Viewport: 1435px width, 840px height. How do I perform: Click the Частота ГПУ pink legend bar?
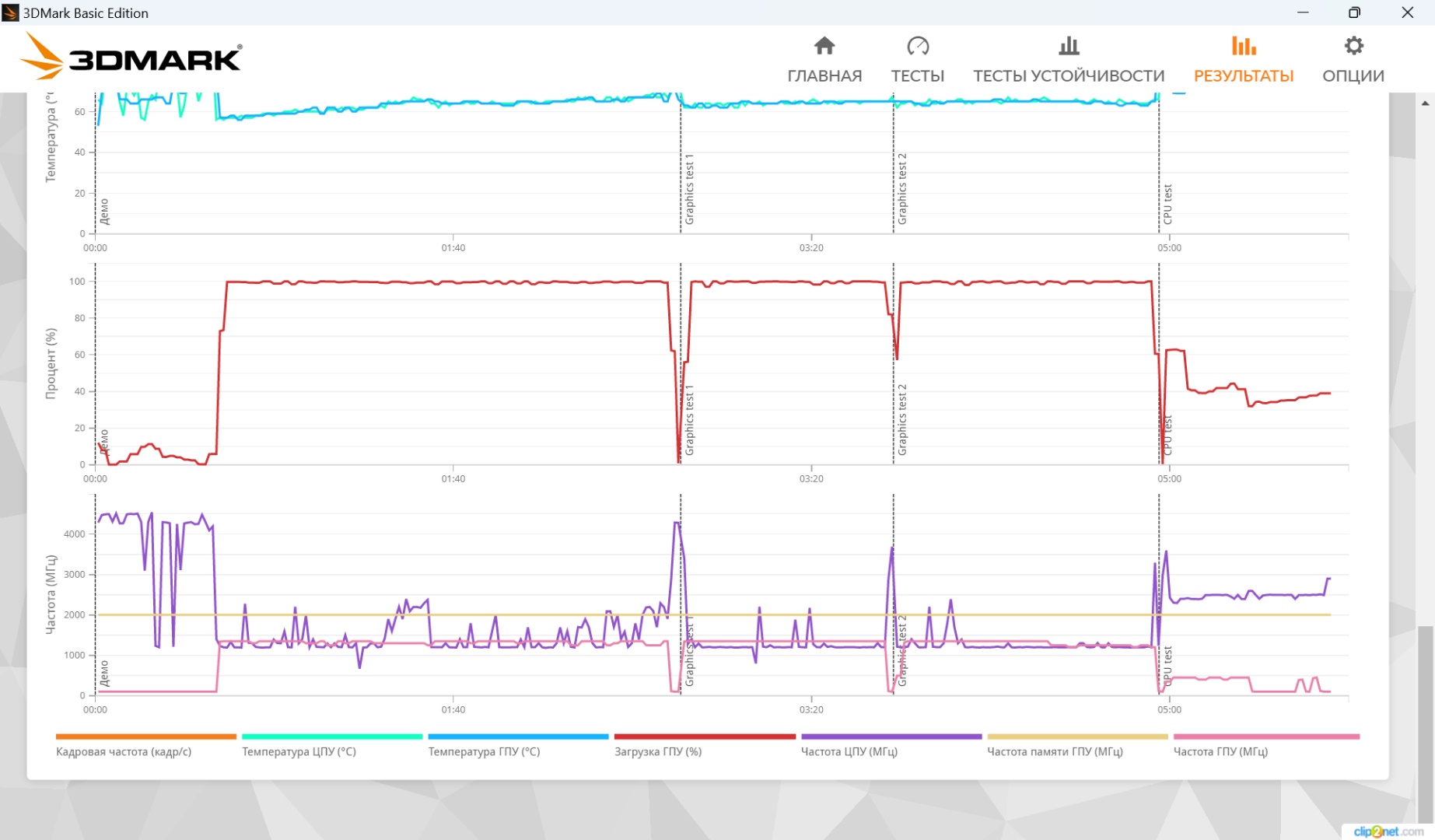click(1266, 736)
